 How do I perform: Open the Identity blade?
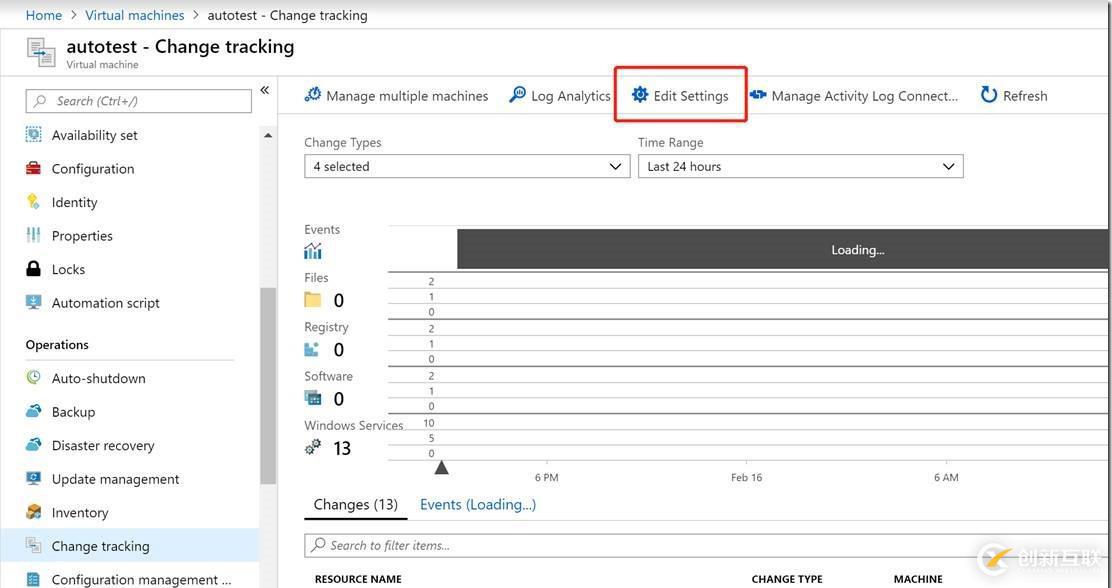[73, 201]
